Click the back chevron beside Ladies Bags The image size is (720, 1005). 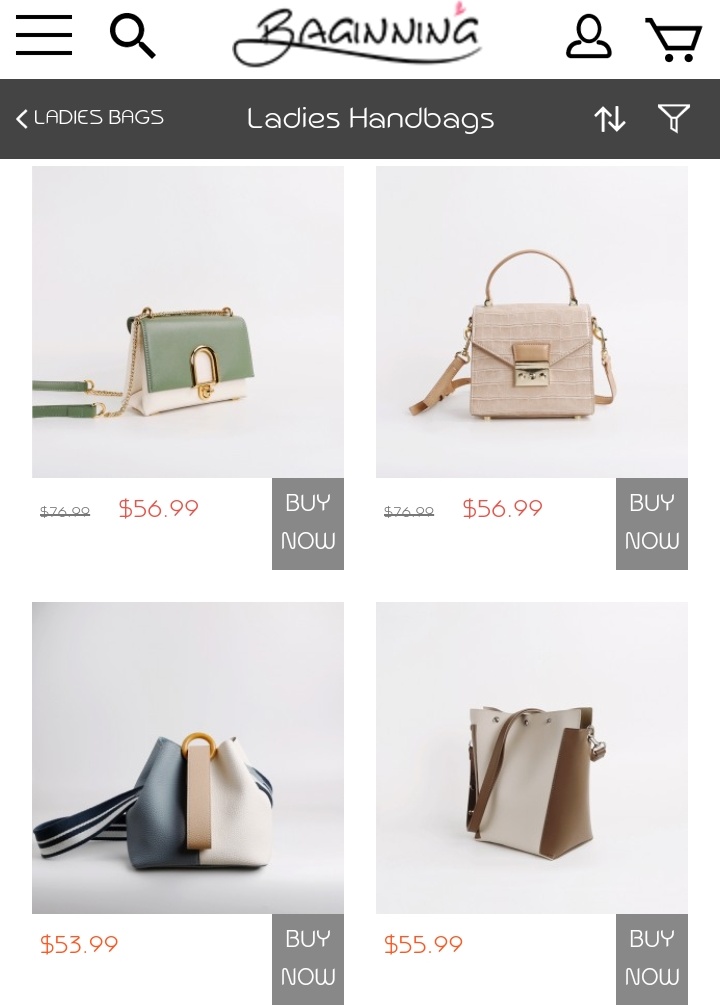22,119
